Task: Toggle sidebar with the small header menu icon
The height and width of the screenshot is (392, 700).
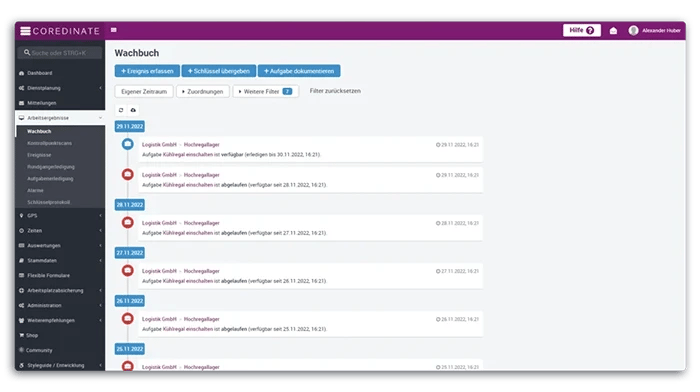Action: [x=114, y=30]
